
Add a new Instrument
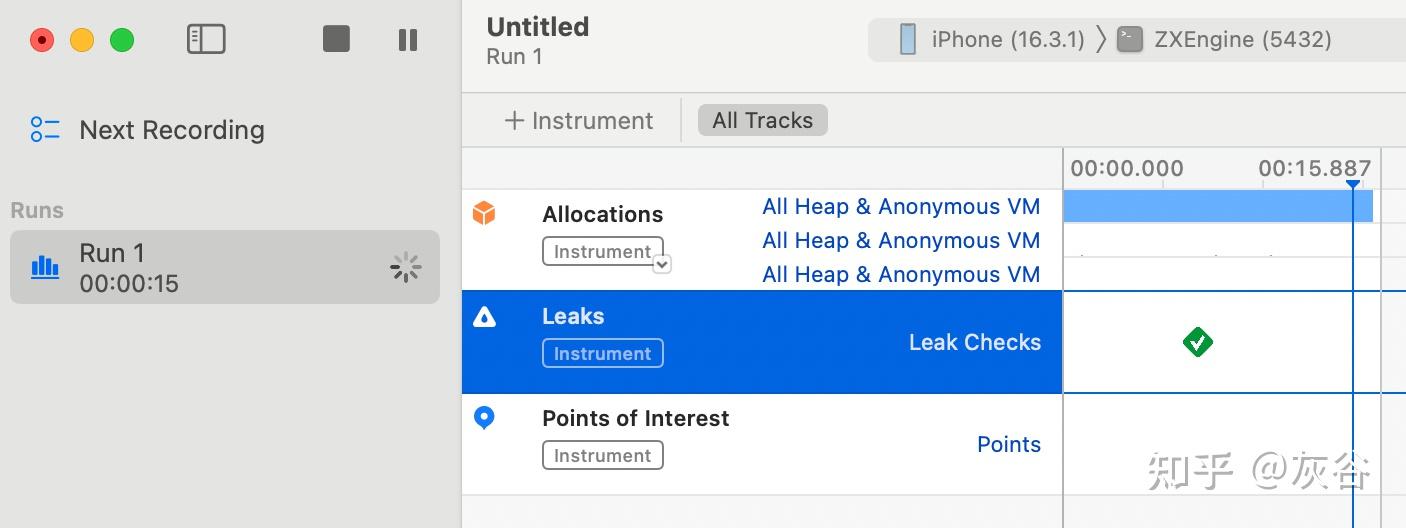click(x=579, y=121)
